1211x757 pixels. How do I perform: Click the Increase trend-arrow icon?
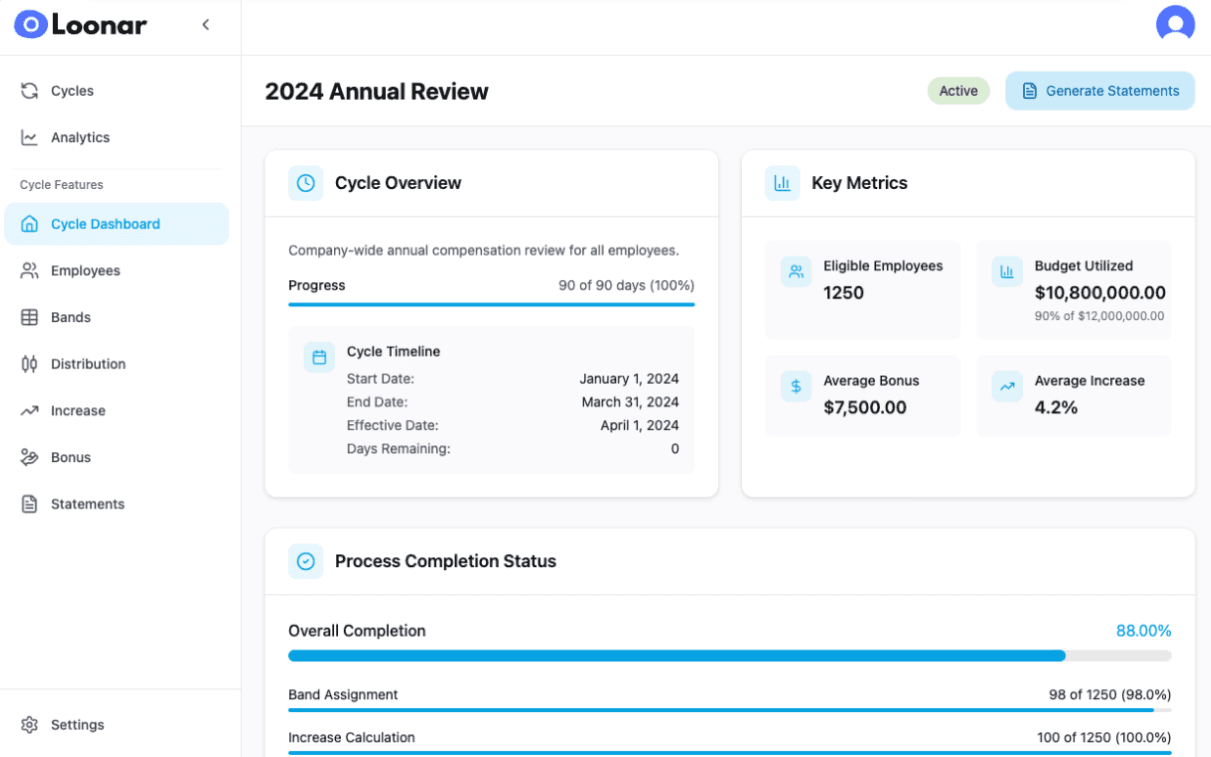coord(29,410)
